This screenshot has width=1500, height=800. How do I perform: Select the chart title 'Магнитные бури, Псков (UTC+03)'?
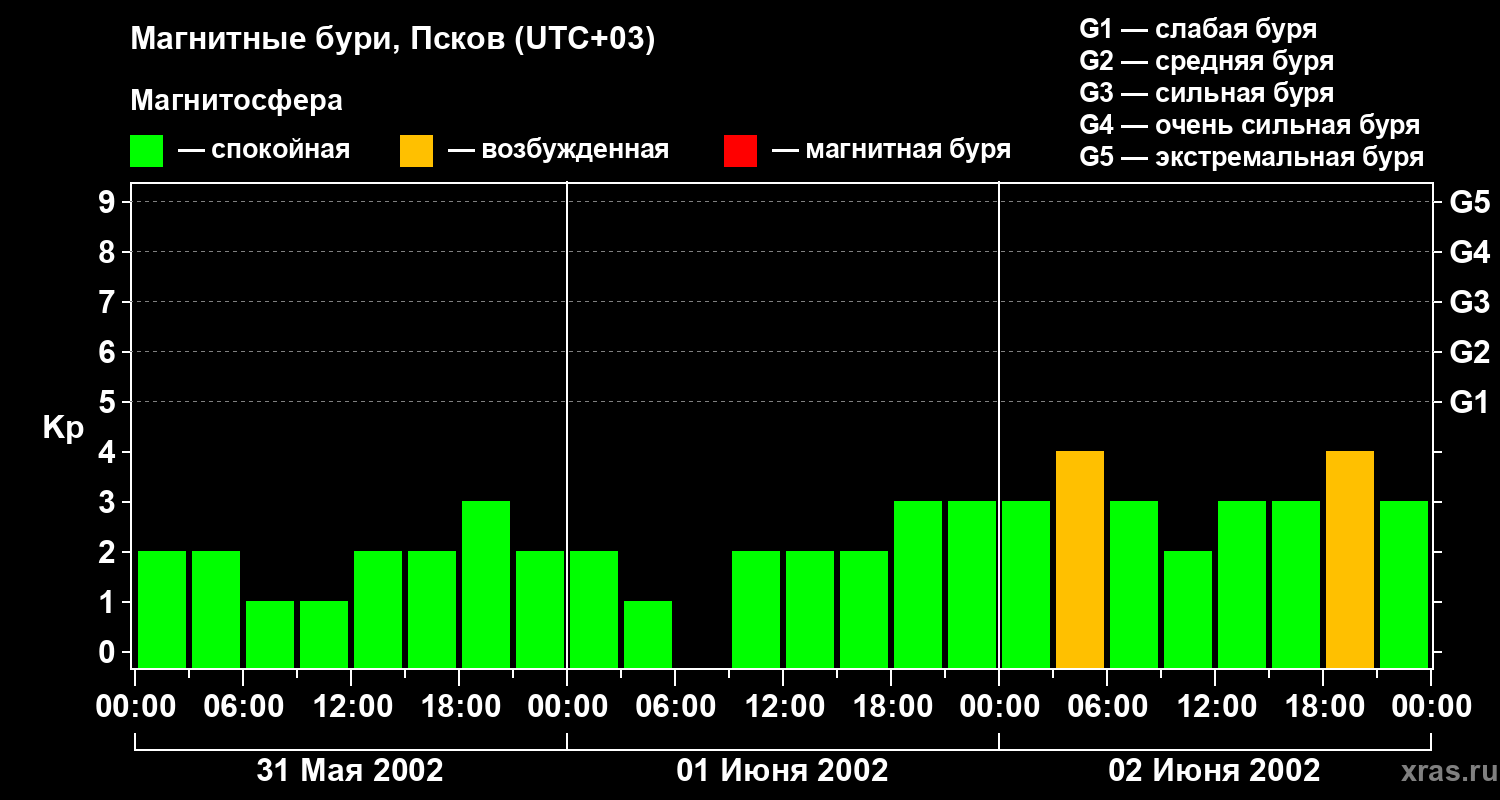coord(393,40)
